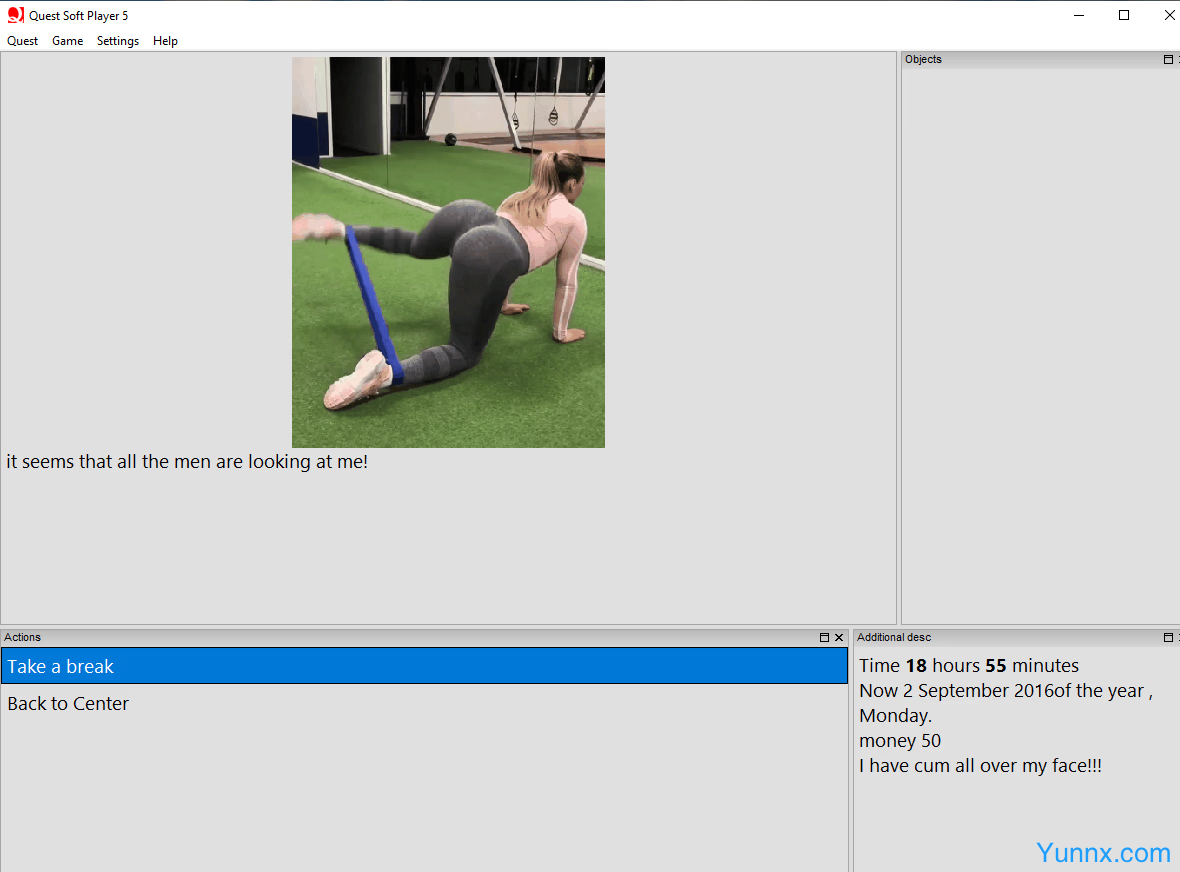Undock the Objects panel with its float icon

pos(1168,60)
